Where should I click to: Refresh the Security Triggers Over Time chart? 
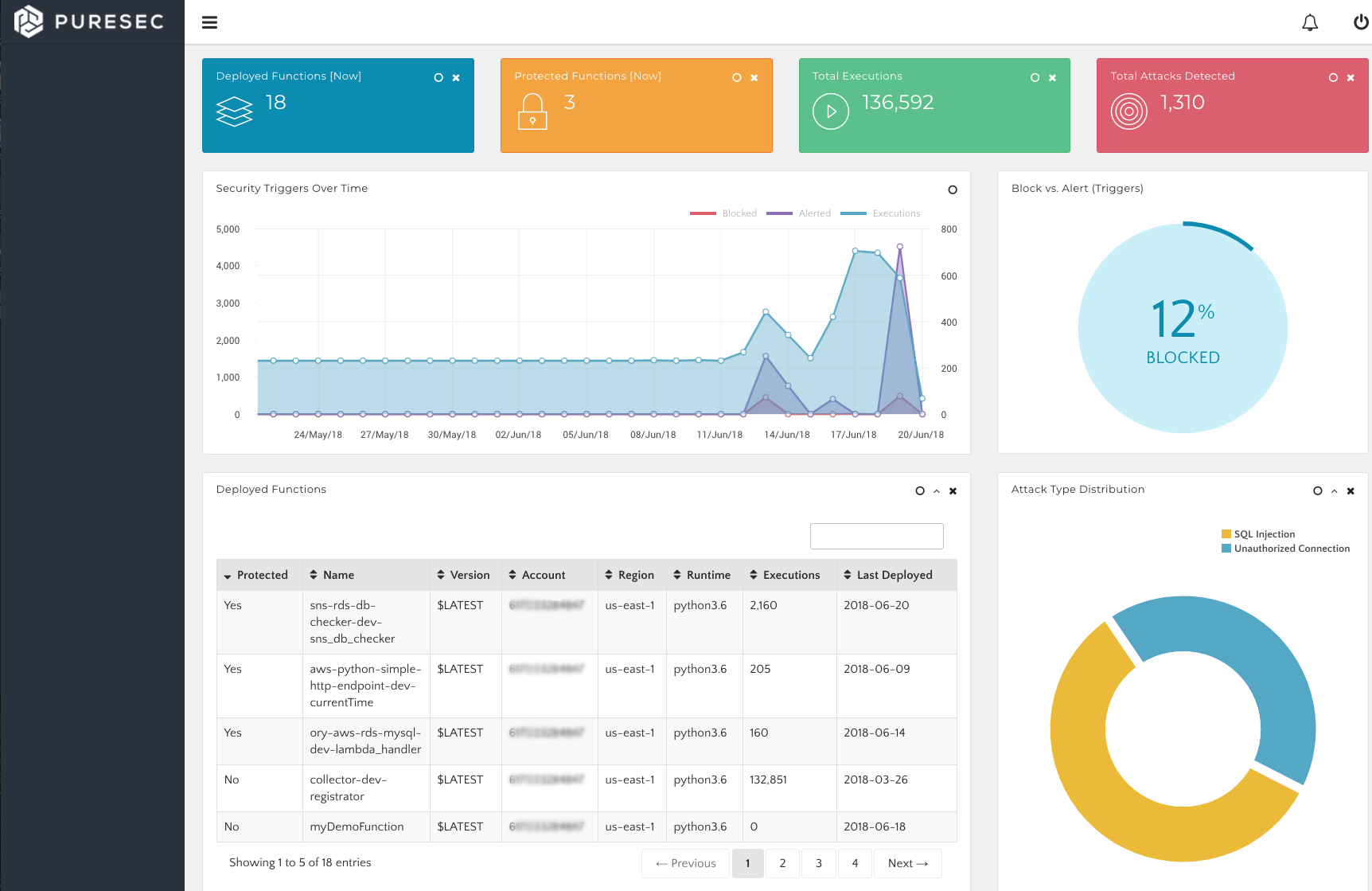point(953,190)
